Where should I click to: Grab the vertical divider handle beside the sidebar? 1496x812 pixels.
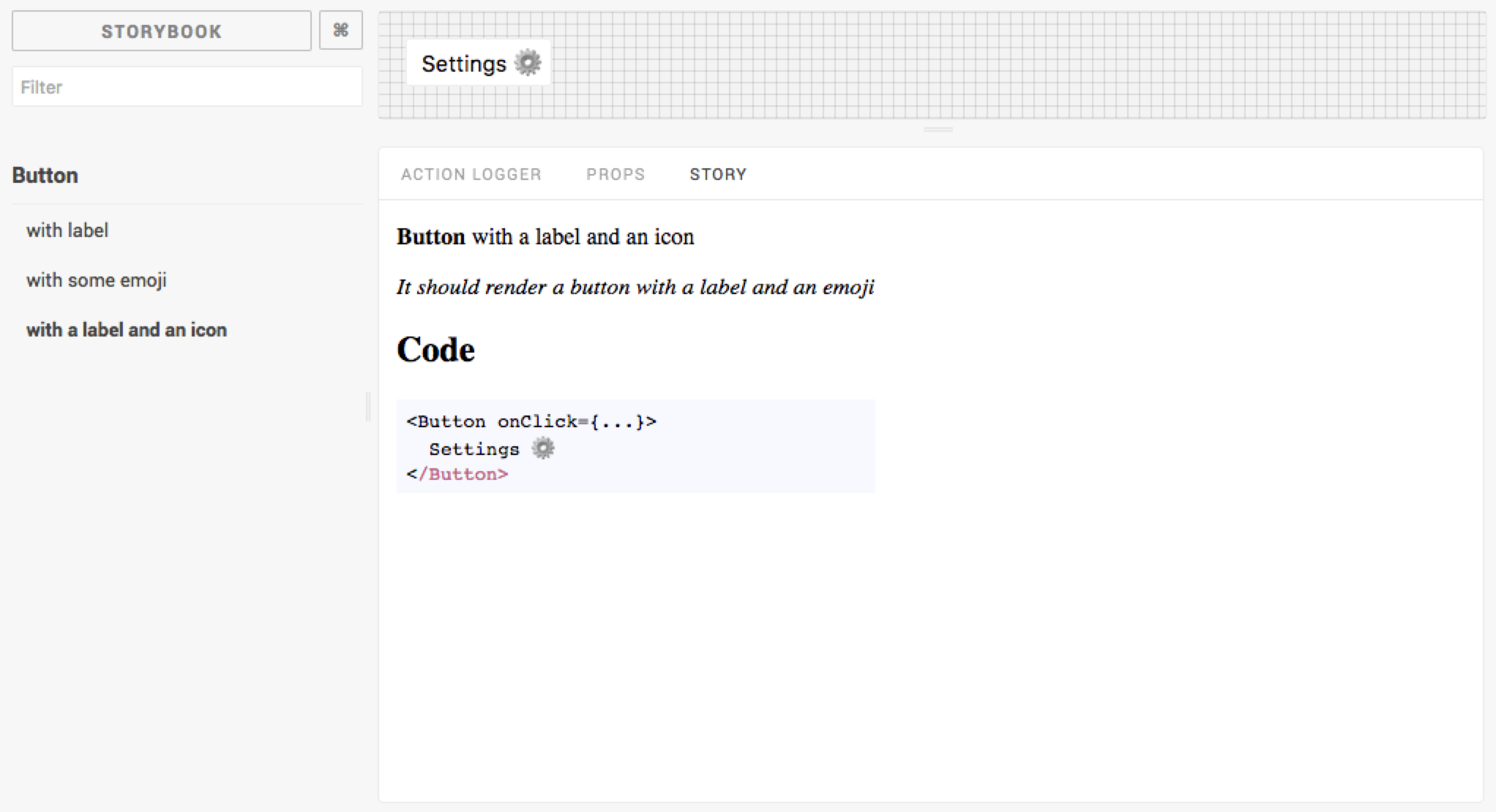point(368,407)
